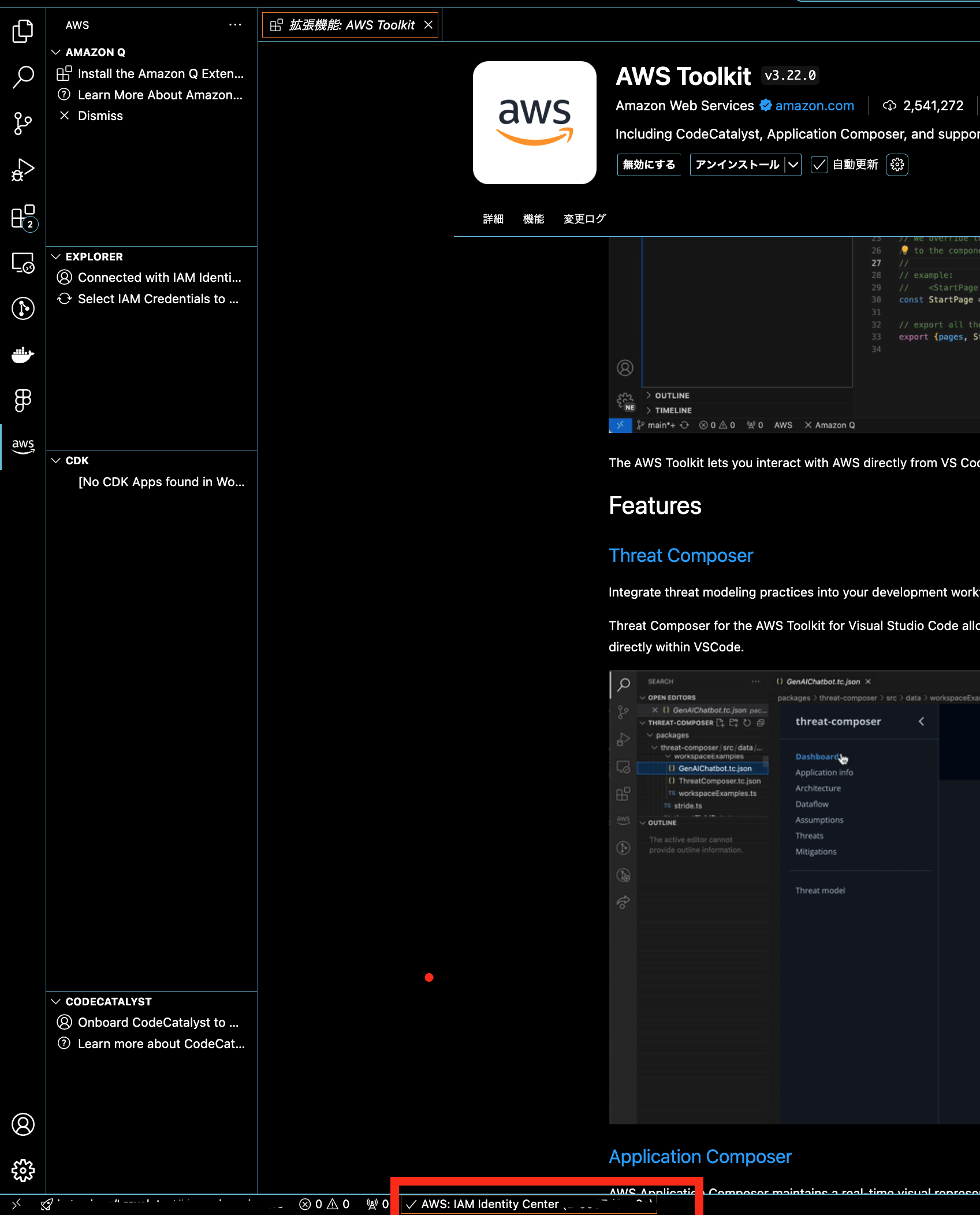Click the Extensions icon with badge 2

coord(23,217)
